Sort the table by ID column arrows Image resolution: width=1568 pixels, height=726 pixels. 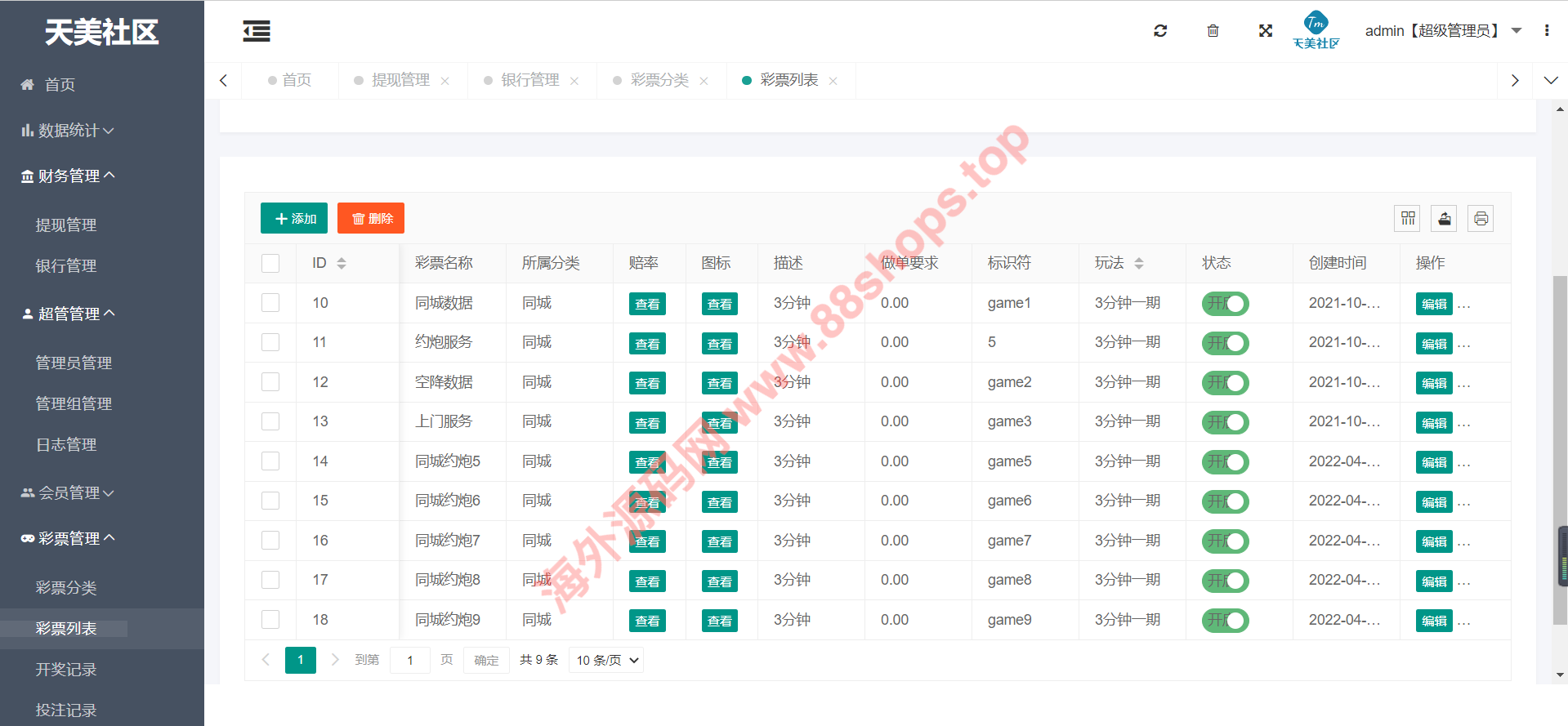(342, 263)
